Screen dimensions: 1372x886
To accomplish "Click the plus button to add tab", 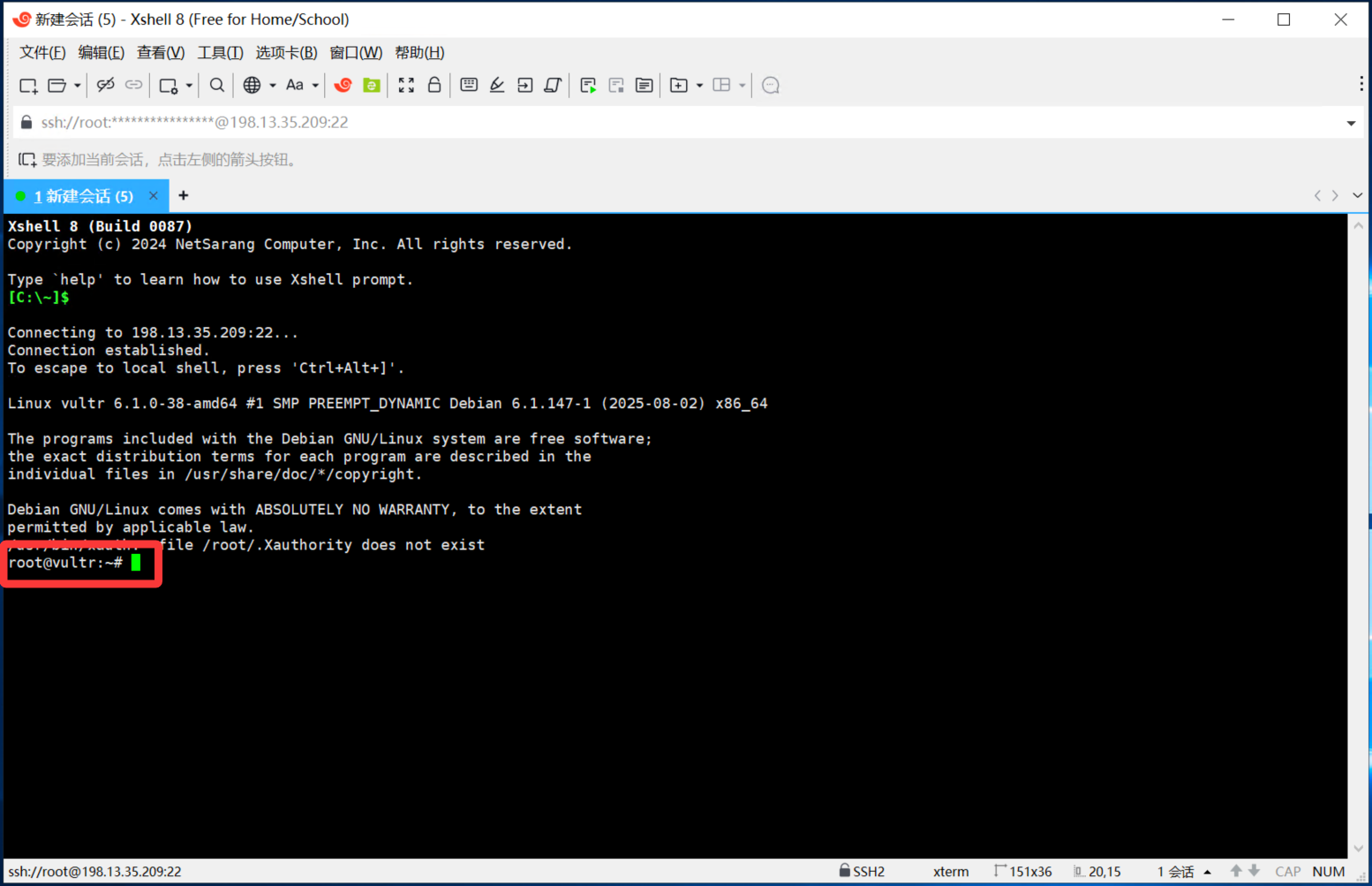I will click(x=184, y=196).
